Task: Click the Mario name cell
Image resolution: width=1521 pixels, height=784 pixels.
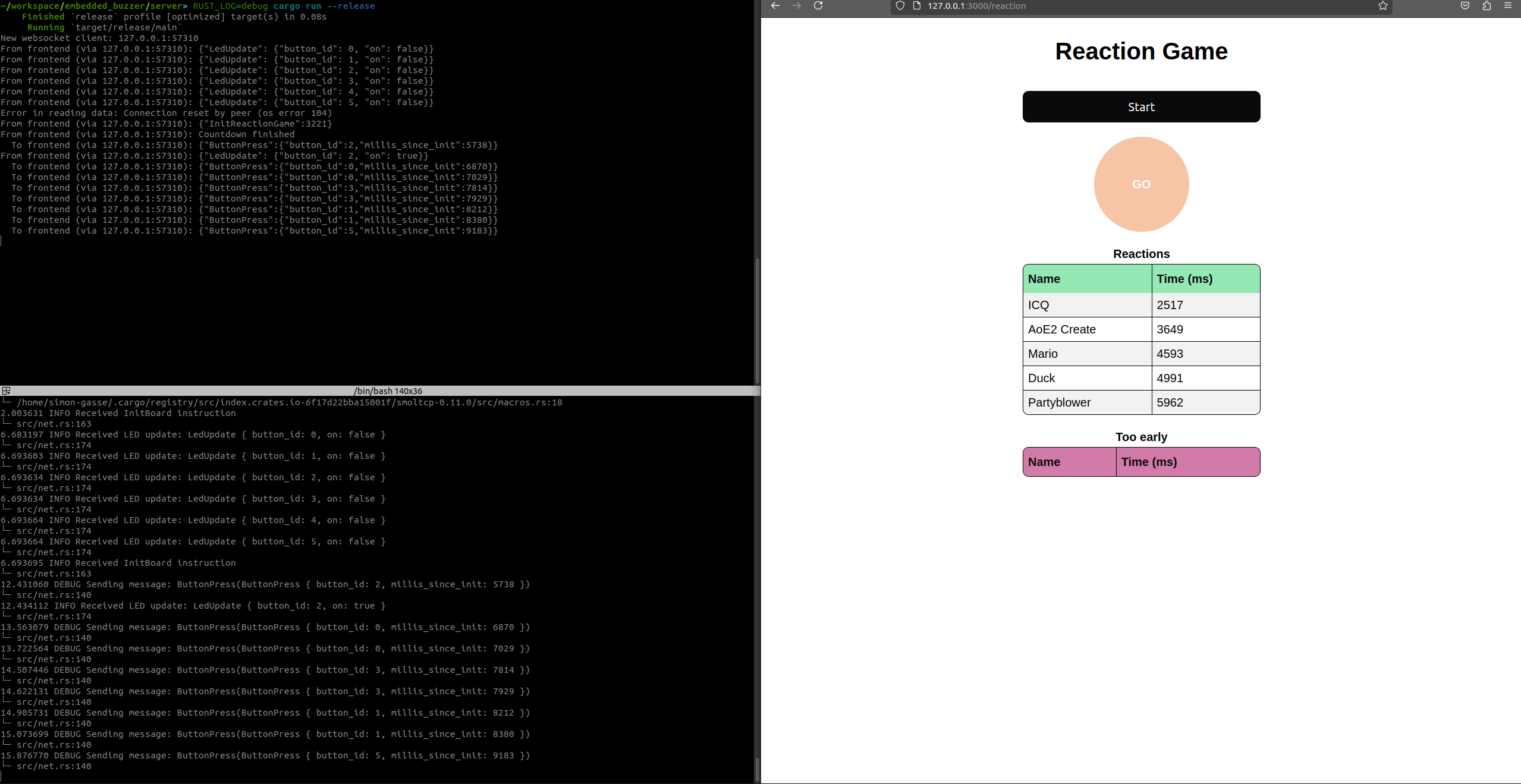Action: tap(1087, 354)
